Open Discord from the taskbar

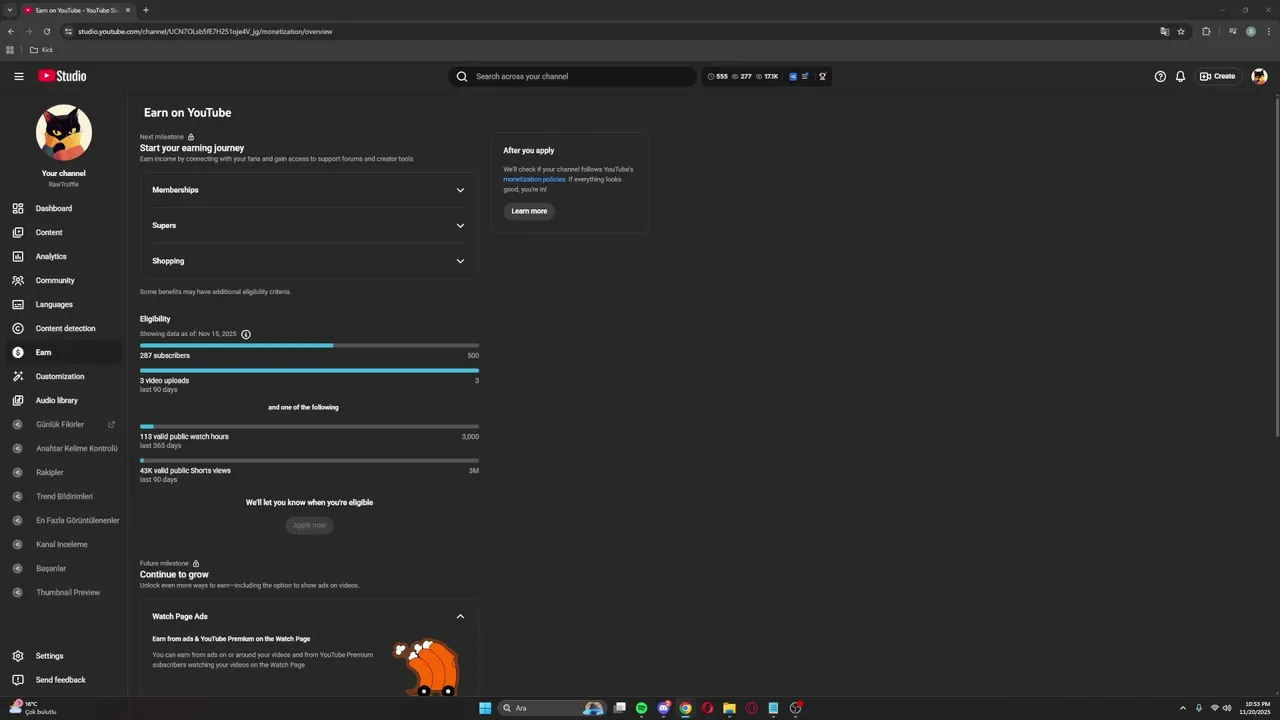coord(663,708)
